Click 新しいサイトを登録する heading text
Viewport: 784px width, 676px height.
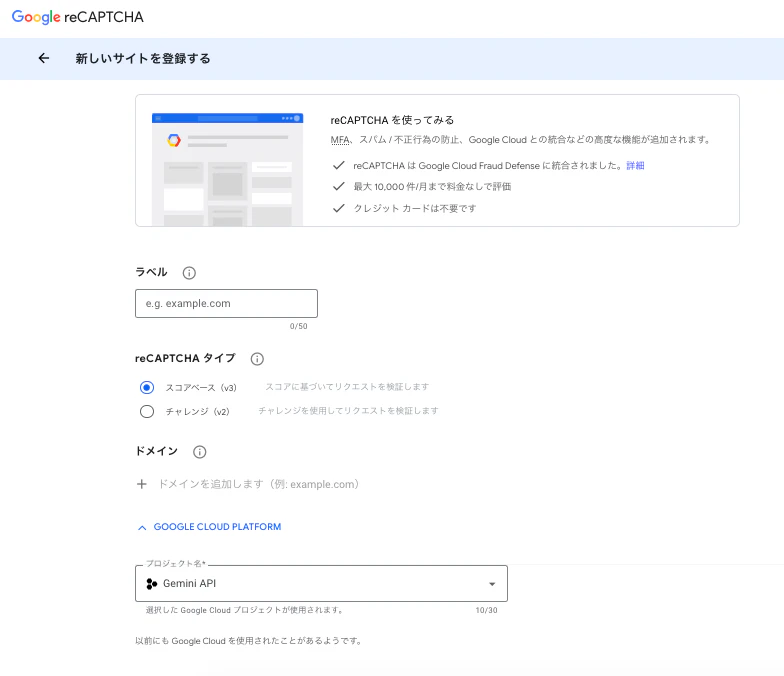click(143, 58)
